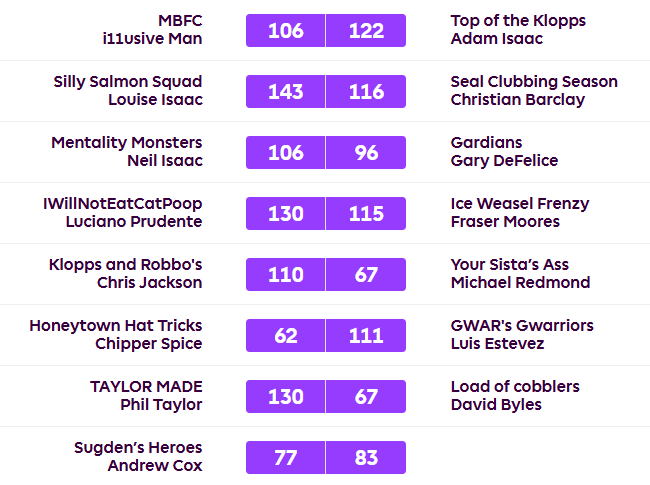Image resolution: width=650 pixels, height=485 pixels.
Task: Open the MBFC team entry
Action: [x=180, y=21]
